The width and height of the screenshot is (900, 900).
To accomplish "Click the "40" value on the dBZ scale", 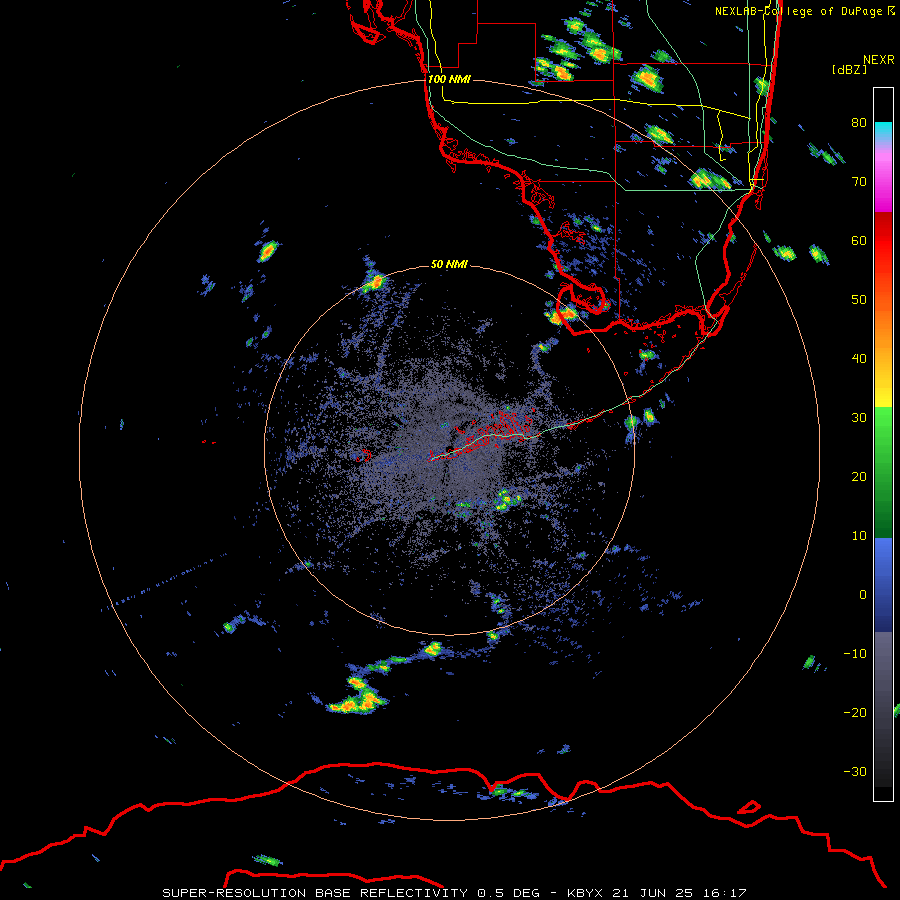I will (859, 359).
